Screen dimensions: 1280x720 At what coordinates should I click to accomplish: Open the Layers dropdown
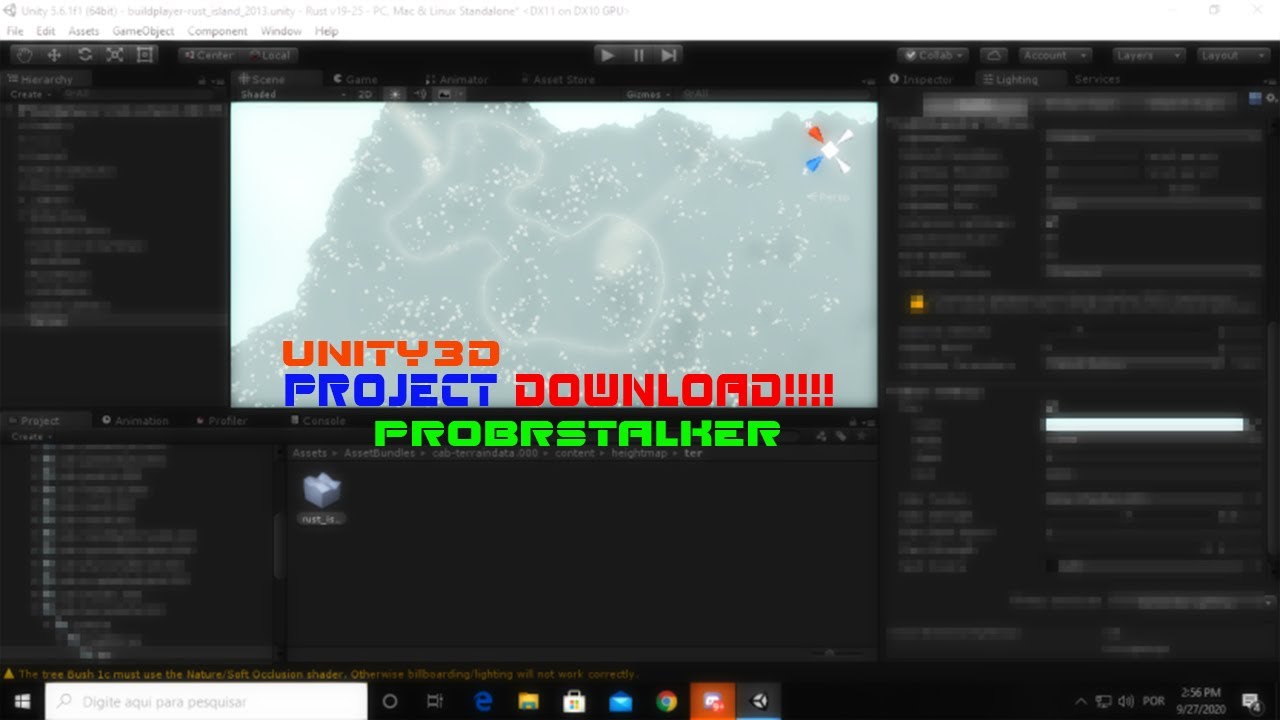pyautogui.click(x=1149, y=56)
